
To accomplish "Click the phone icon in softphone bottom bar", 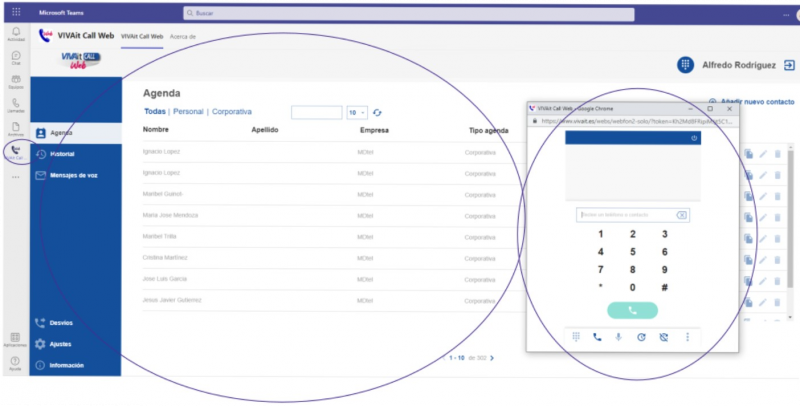I will (x=597, y=337).
